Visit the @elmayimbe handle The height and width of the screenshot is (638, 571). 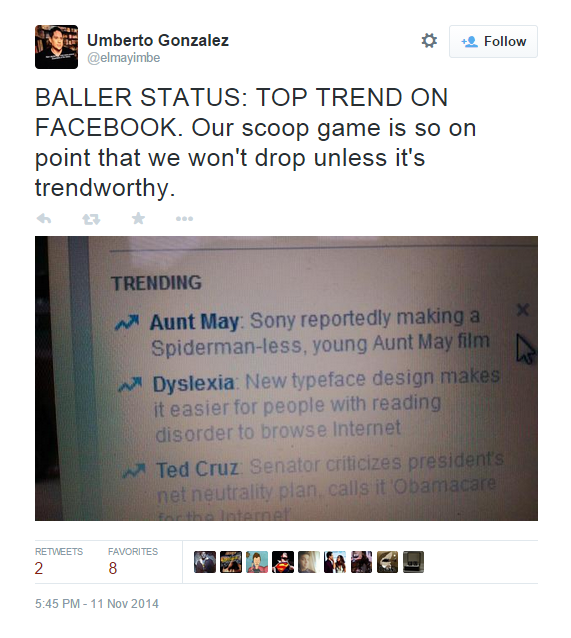click(x=124, y=58)
